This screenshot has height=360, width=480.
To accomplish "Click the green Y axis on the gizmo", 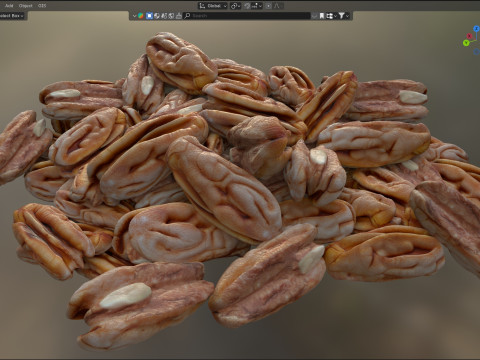I will pos(466,43).
